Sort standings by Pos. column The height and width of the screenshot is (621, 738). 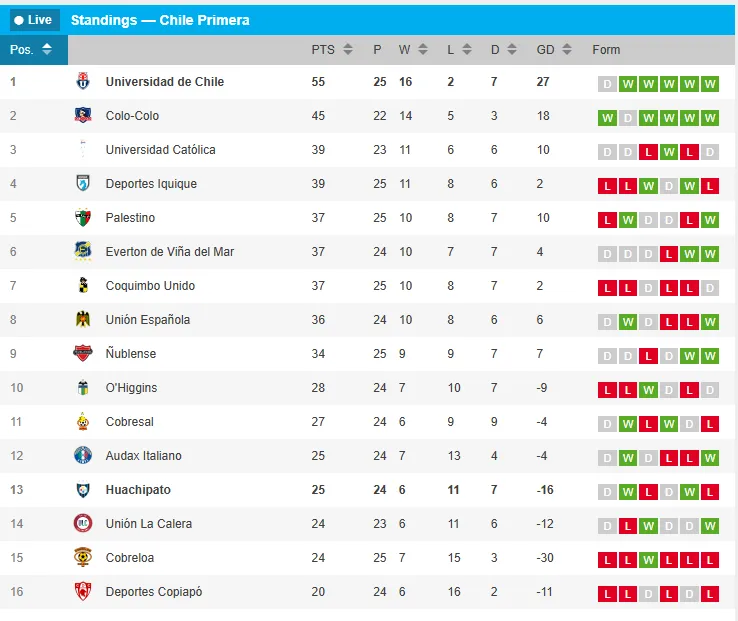tap(32, 50)
